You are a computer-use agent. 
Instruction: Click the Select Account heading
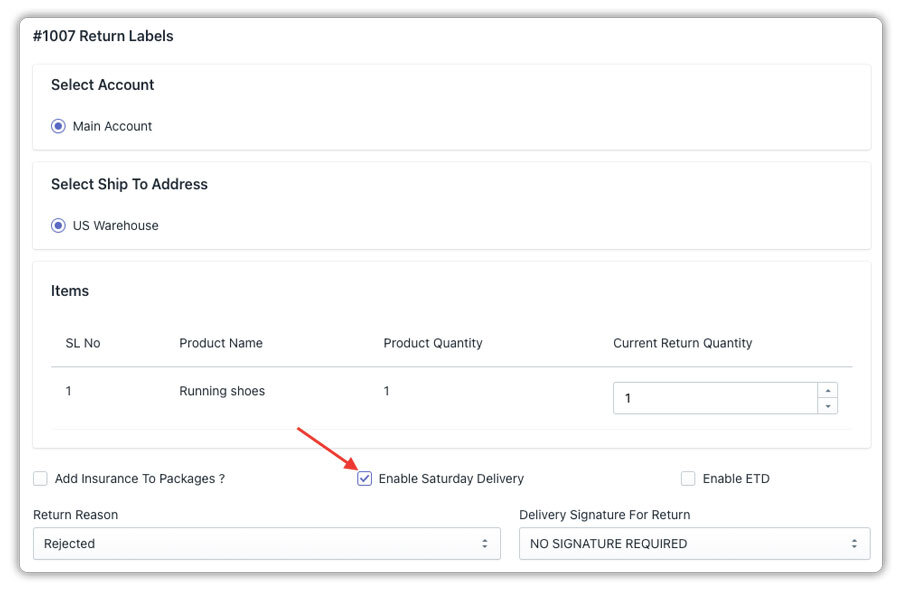pos(103,85)
